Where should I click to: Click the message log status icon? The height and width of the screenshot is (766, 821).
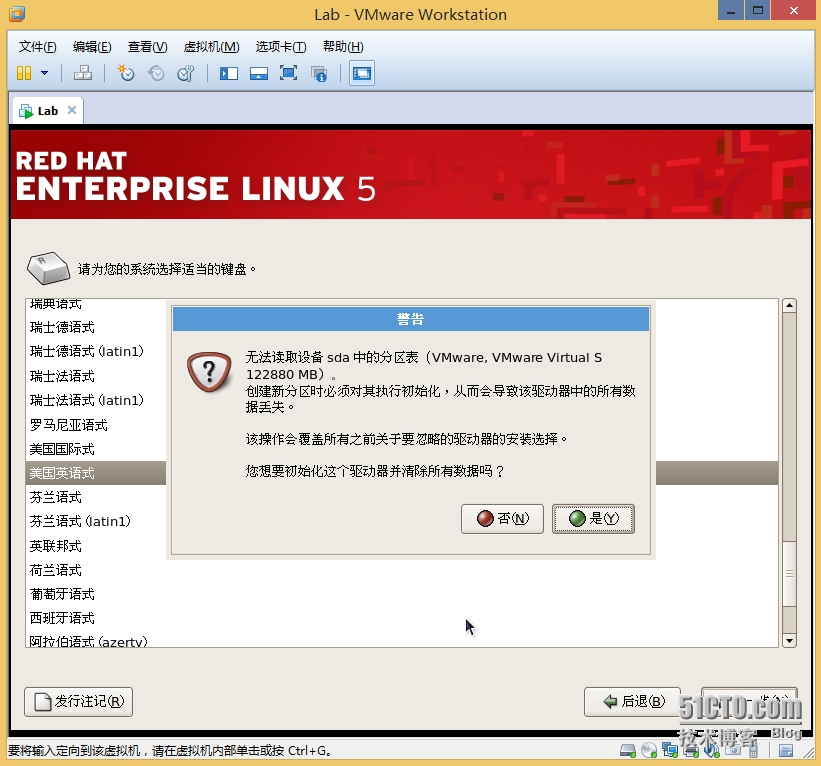[x=785, y=751]
